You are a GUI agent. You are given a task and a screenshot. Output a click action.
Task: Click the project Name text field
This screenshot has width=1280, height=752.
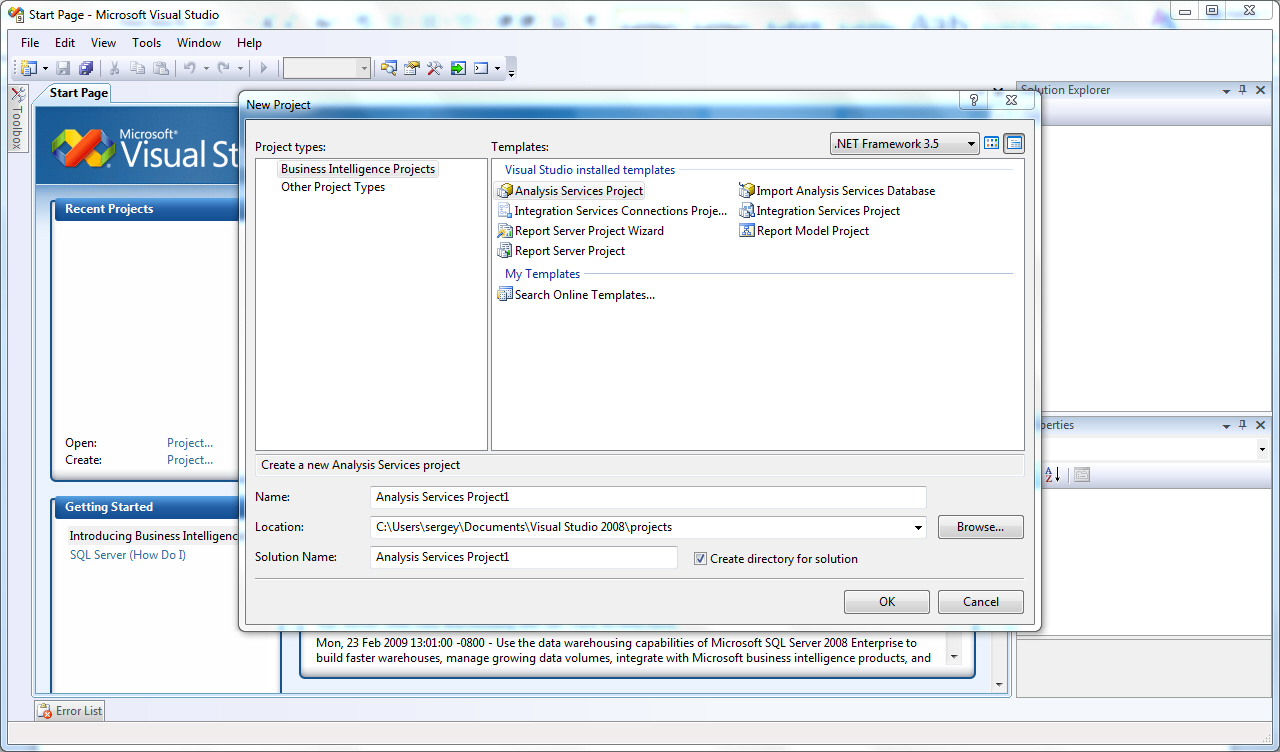click(x=648, y=497)
